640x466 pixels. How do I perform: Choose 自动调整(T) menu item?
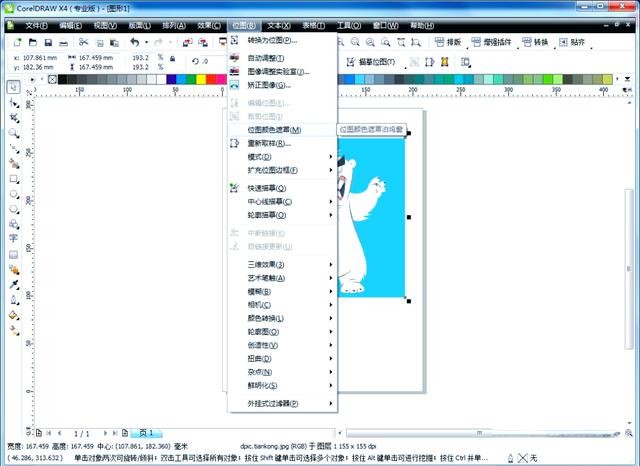click(x=282, y=58)
